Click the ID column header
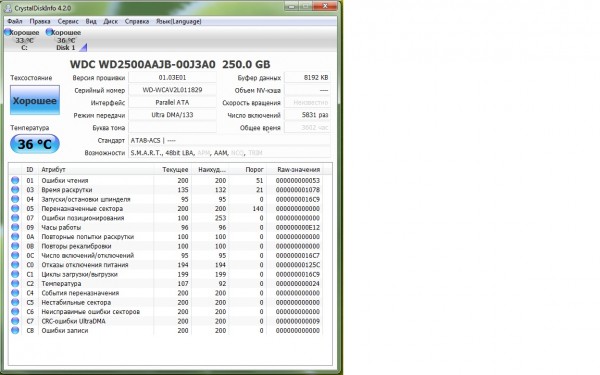The image size is (600, 375). [30, 170]
